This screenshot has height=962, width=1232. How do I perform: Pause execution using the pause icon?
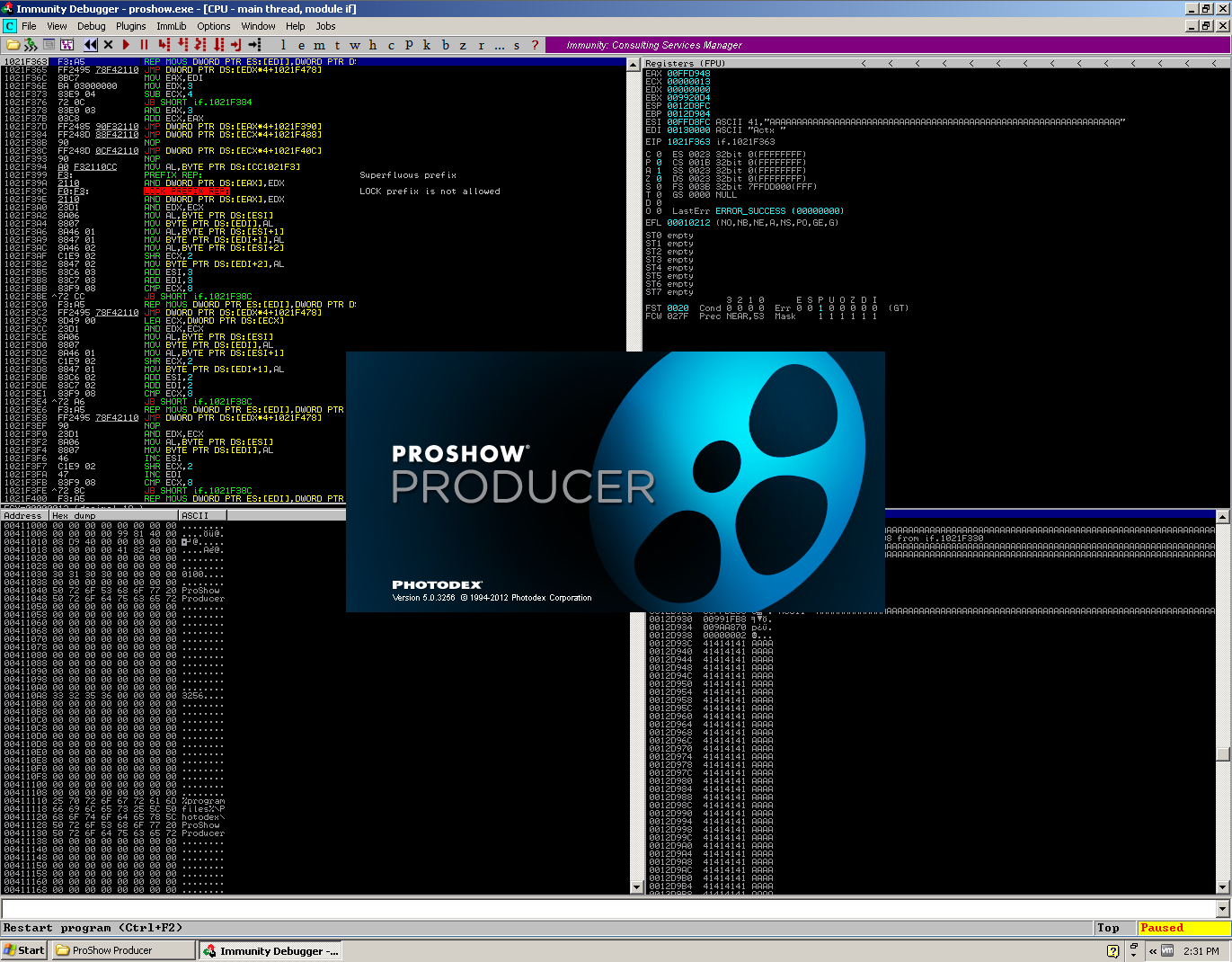[144, 45]
